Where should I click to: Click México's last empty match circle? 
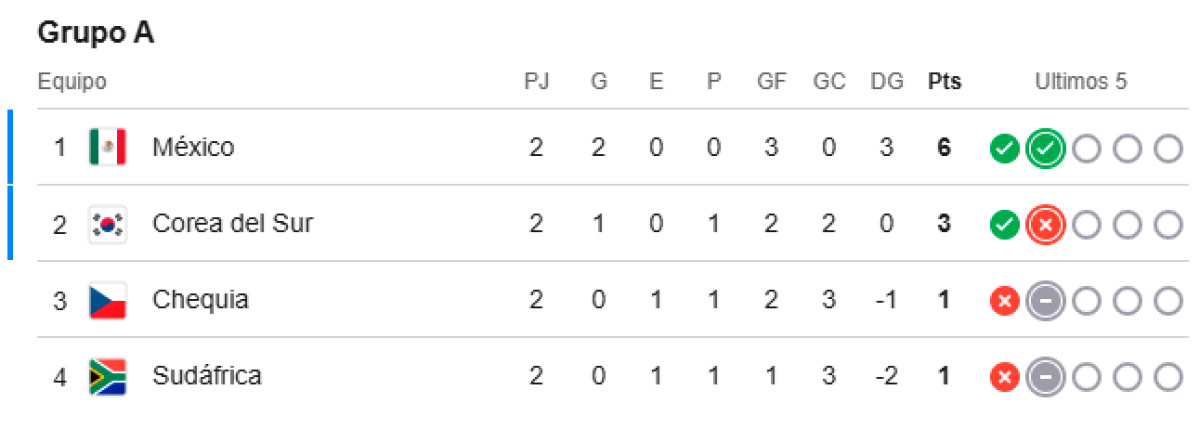pyautogui.click(x=1168, y=149)
